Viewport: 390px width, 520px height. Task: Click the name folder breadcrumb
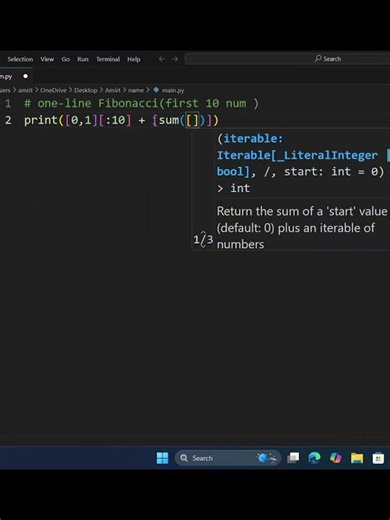pyautogui.click(x=136, y=90)
